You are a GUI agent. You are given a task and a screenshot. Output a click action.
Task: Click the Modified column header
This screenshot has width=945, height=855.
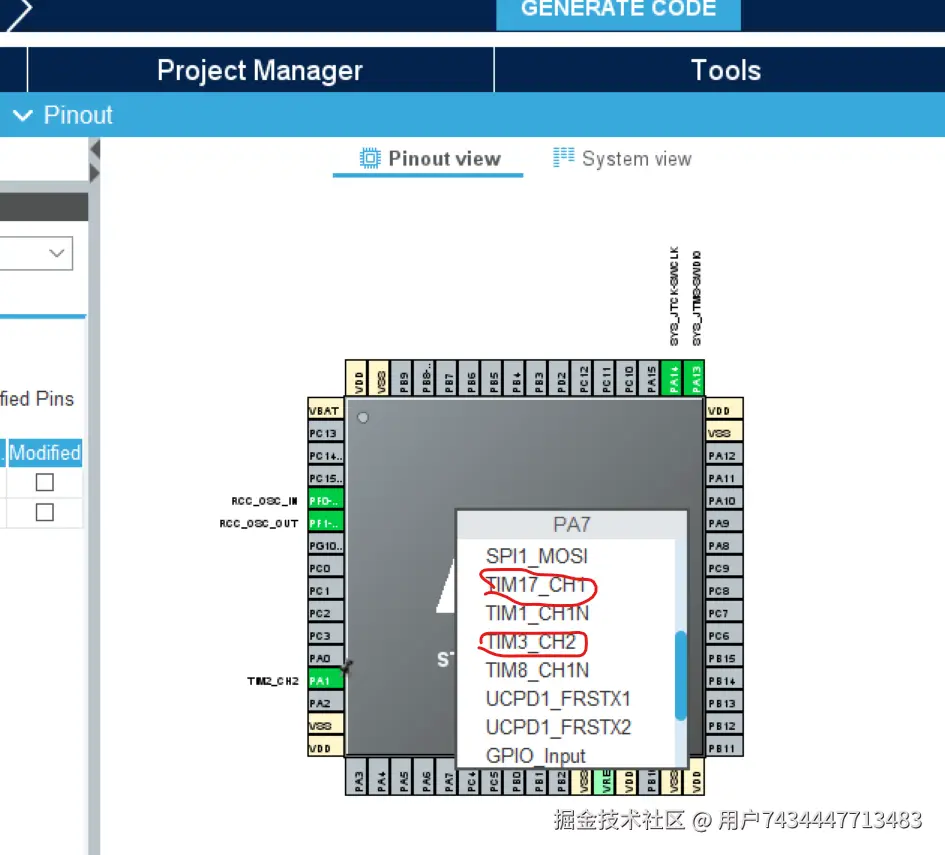pyautogui.click(x=45, y=452)
